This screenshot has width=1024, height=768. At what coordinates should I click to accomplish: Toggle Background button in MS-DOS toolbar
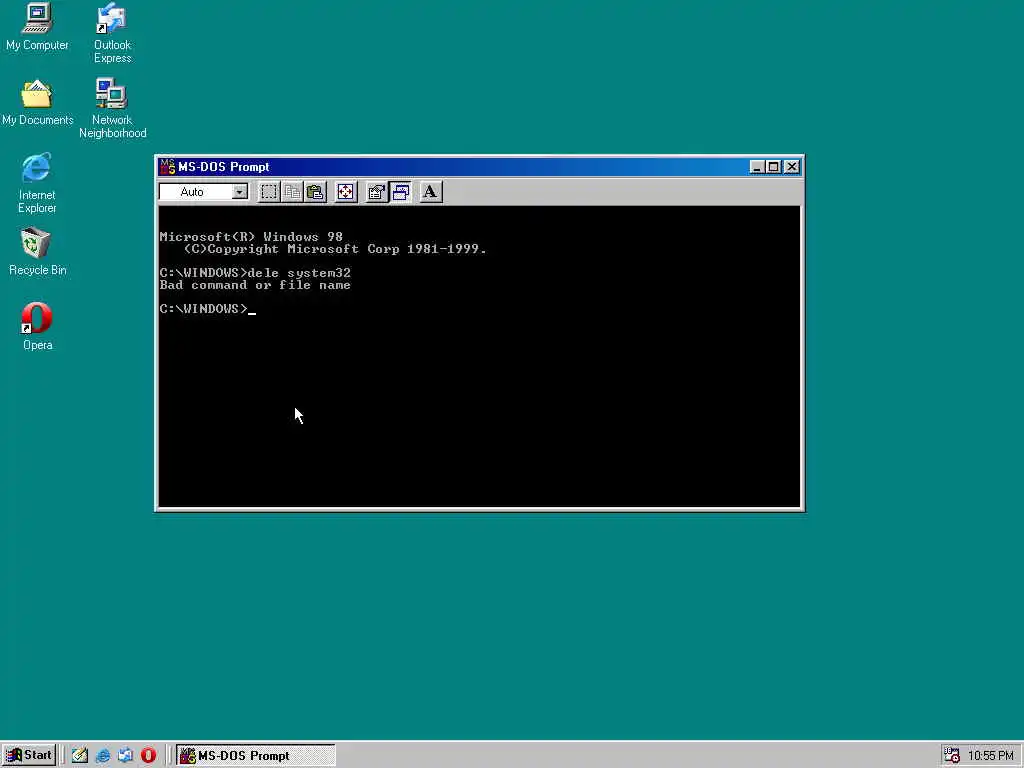coord(400,192)
